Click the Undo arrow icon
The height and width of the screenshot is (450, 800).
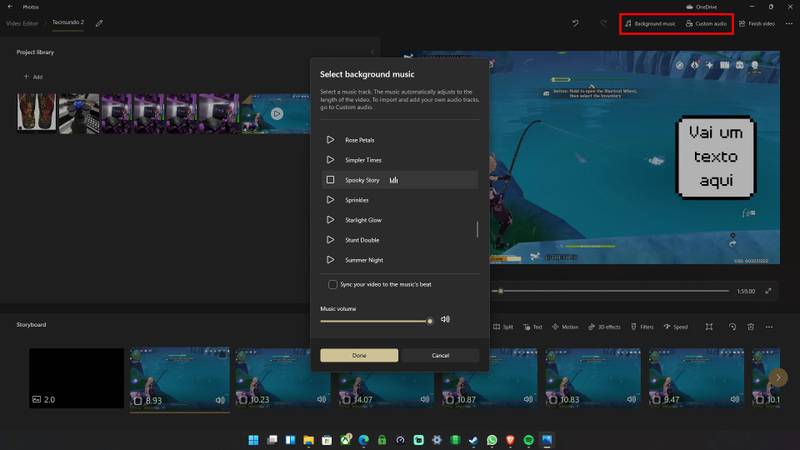[x=576, y=23]
